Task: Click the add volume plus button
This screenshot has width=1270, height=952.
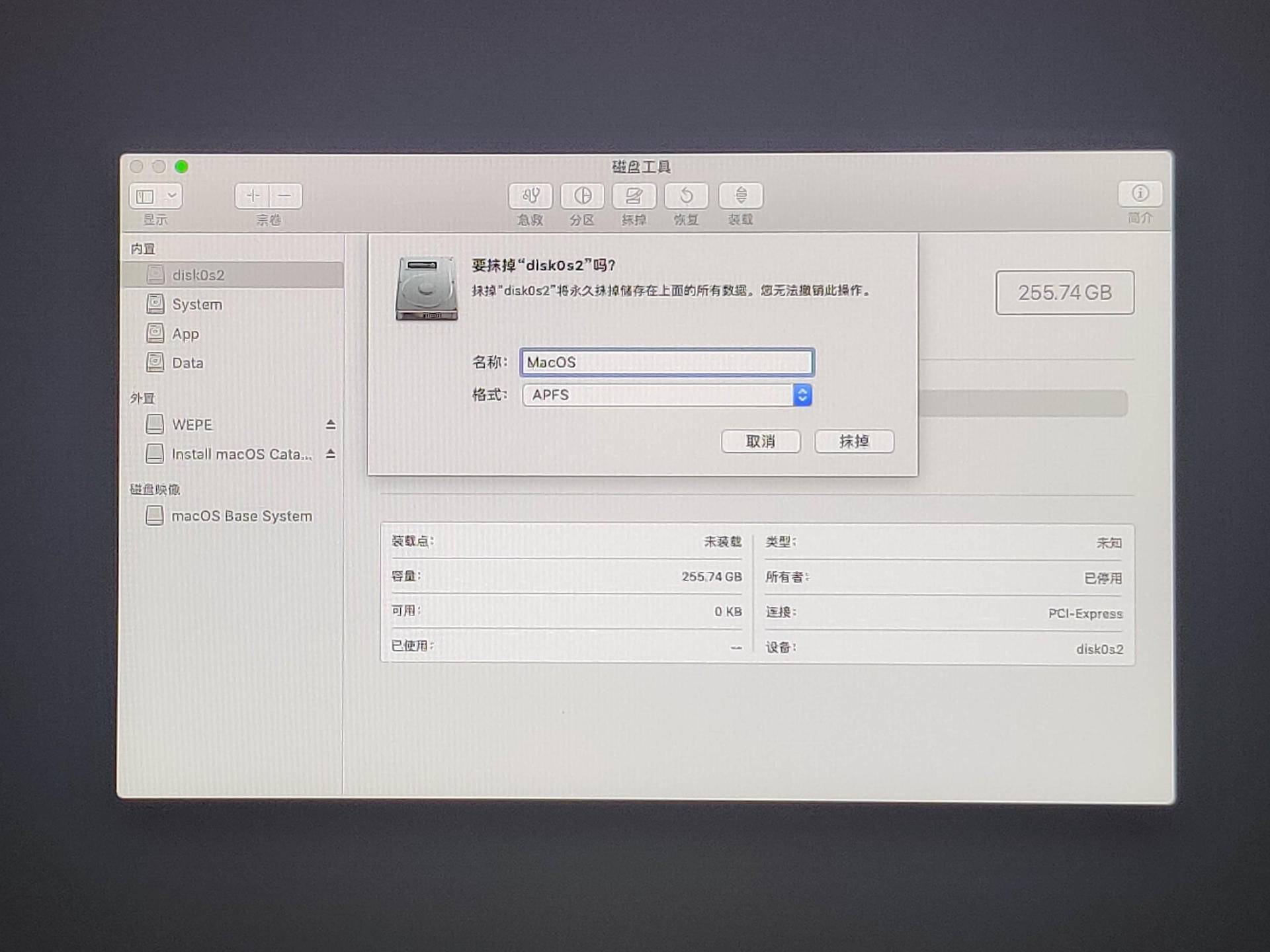Action: click(252, 196)
